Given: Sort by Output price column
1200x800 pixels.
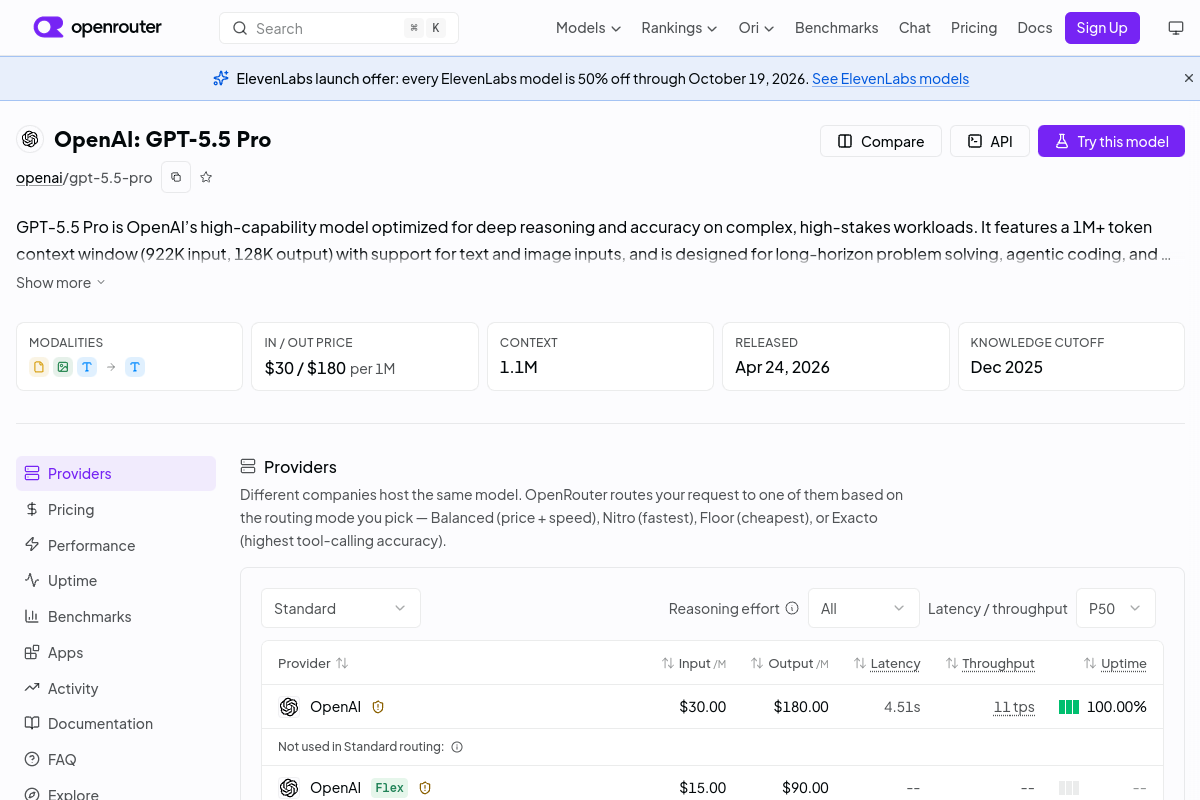Looking at the screenshot, I should point(790,663).
